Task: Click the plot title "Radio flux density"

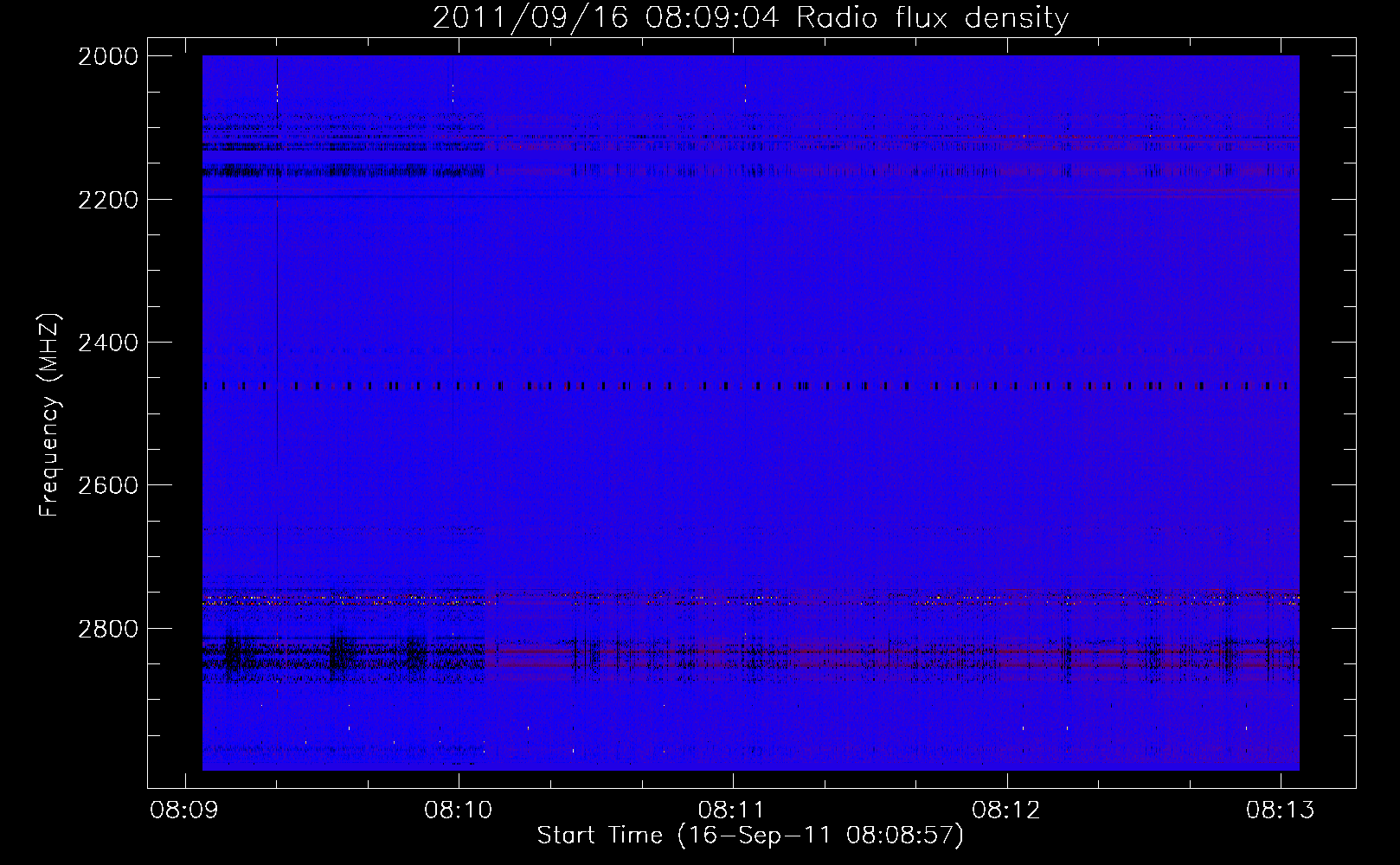Action: tap(932, 18)
